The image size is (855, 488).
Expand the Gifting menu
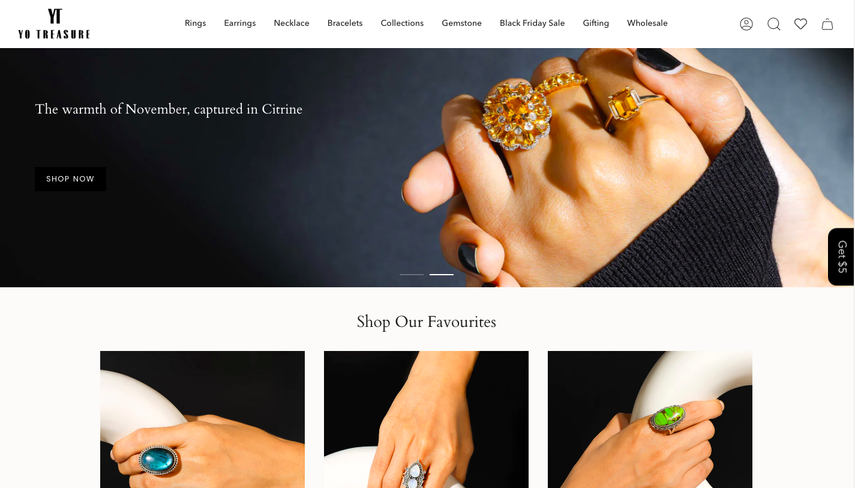pos(595,23)
